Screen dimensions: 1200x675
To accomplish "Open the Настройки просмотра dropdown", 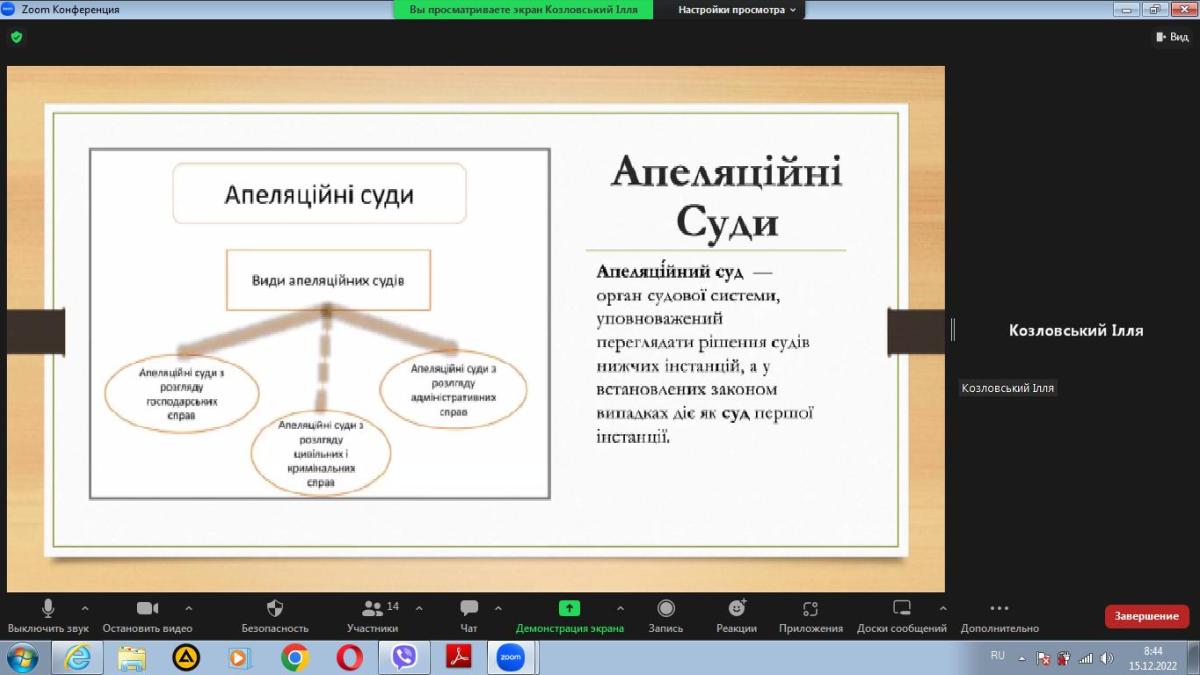I will [x=737, y=10].
